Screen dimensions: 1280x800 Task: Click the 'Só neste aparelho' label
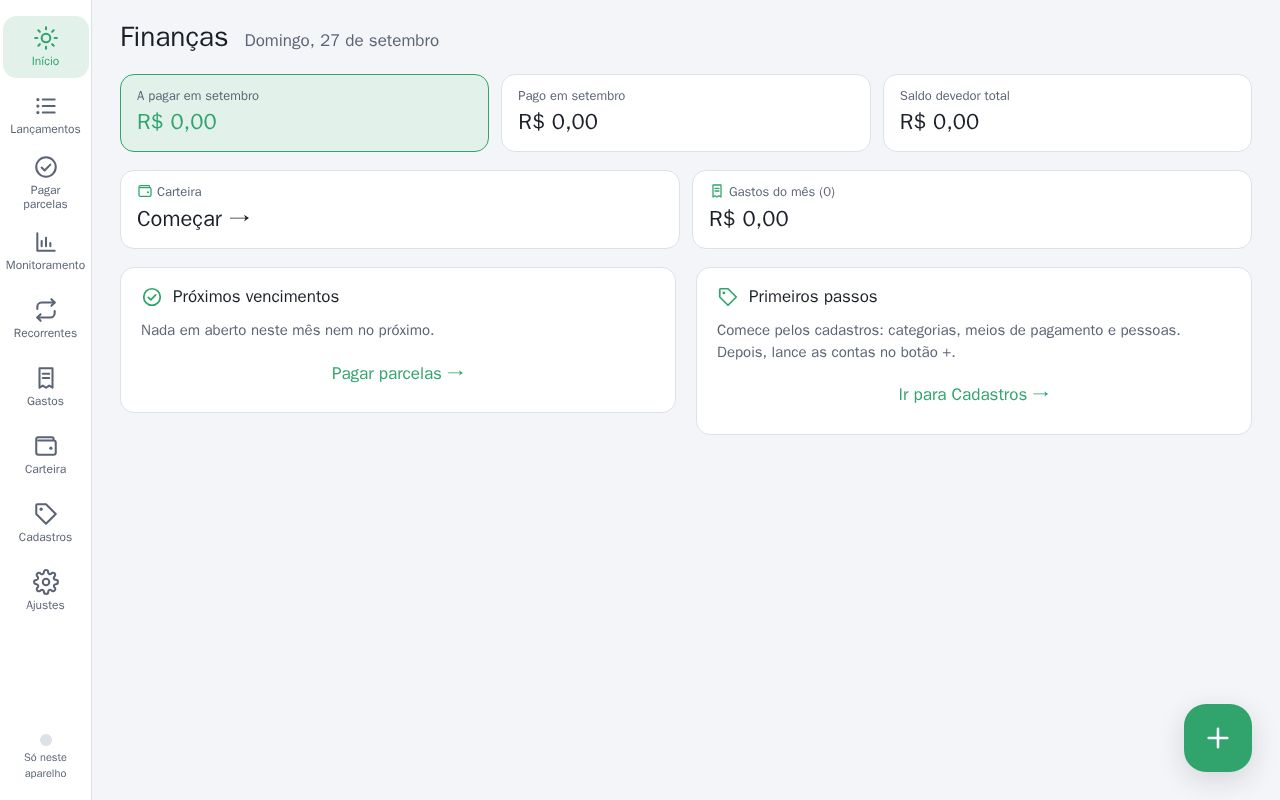[46, 765]
